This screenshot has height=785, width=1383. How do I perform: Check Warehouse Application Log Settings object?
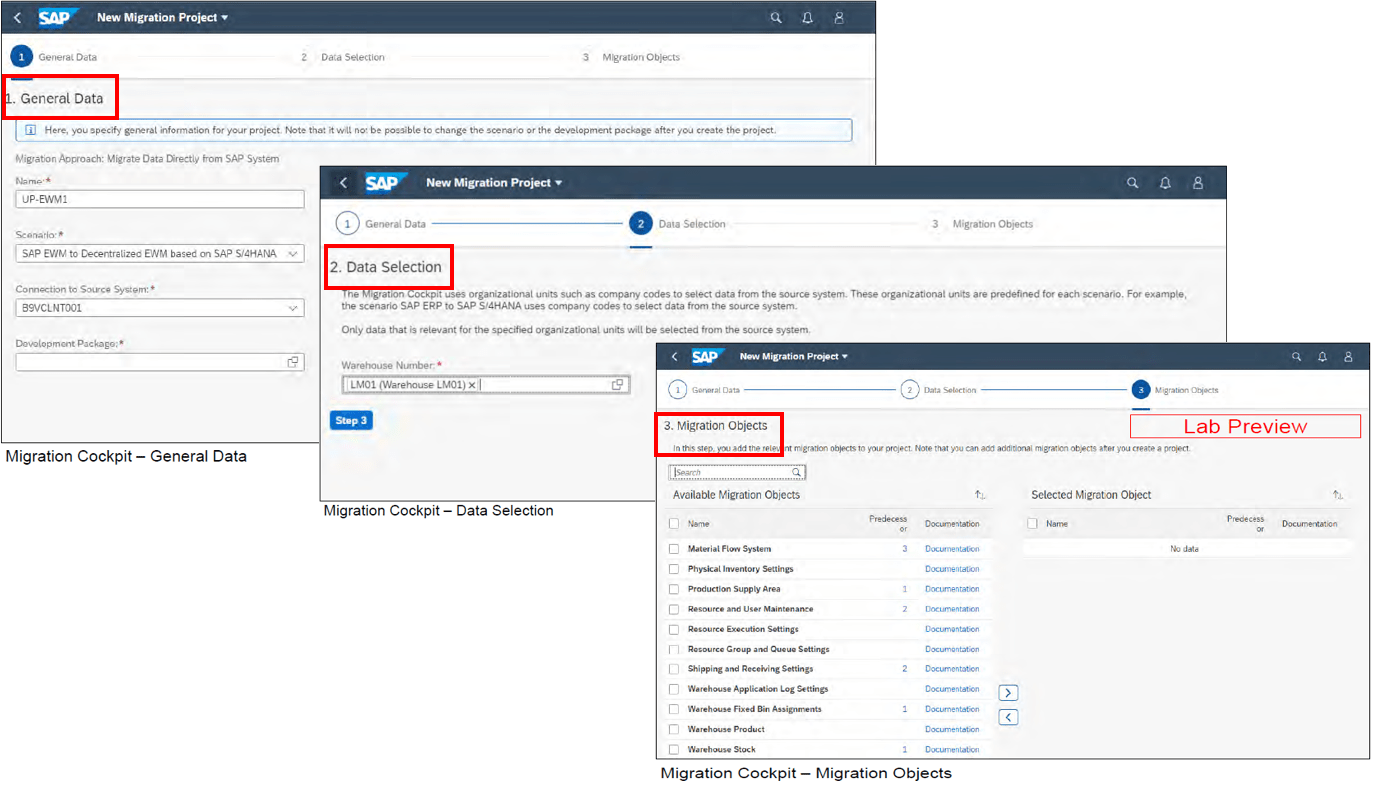(x=674, y=689)
